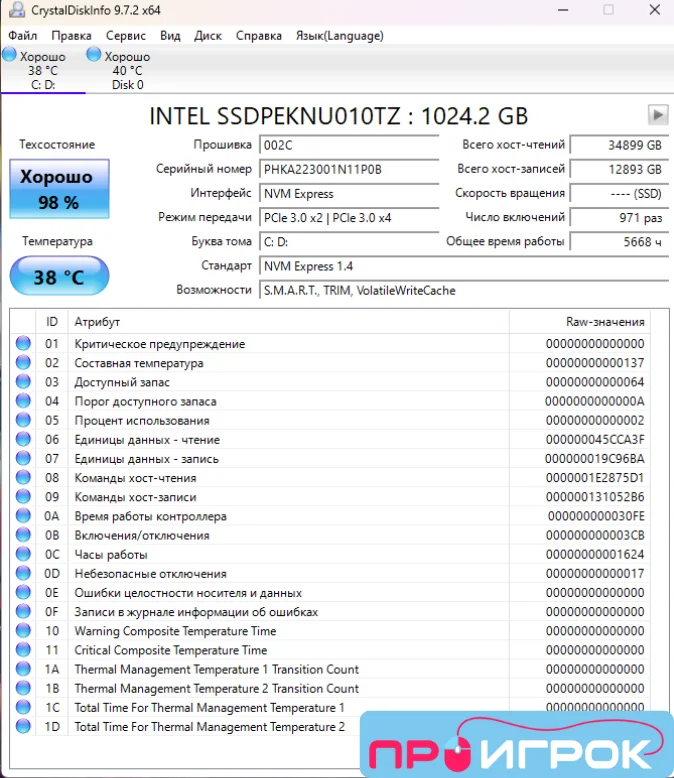Click the status orb for Небезопасные отключения
Image resolution: width=674 pixels, height=778 pixels.
(x=23, y=573)
